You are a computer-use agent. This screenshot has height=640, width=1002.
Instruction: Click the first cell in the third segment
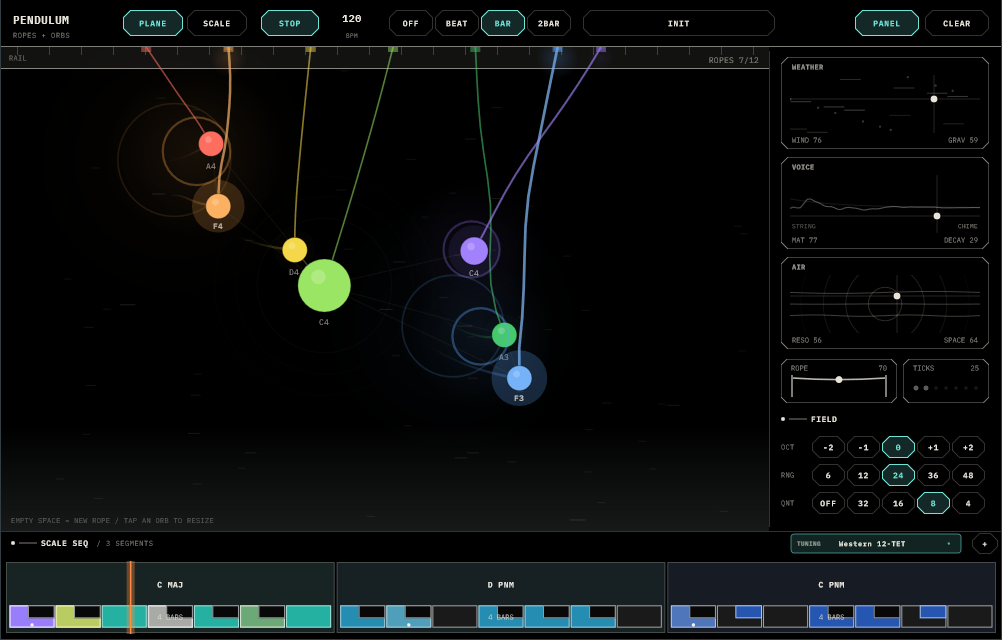(693, 617)
